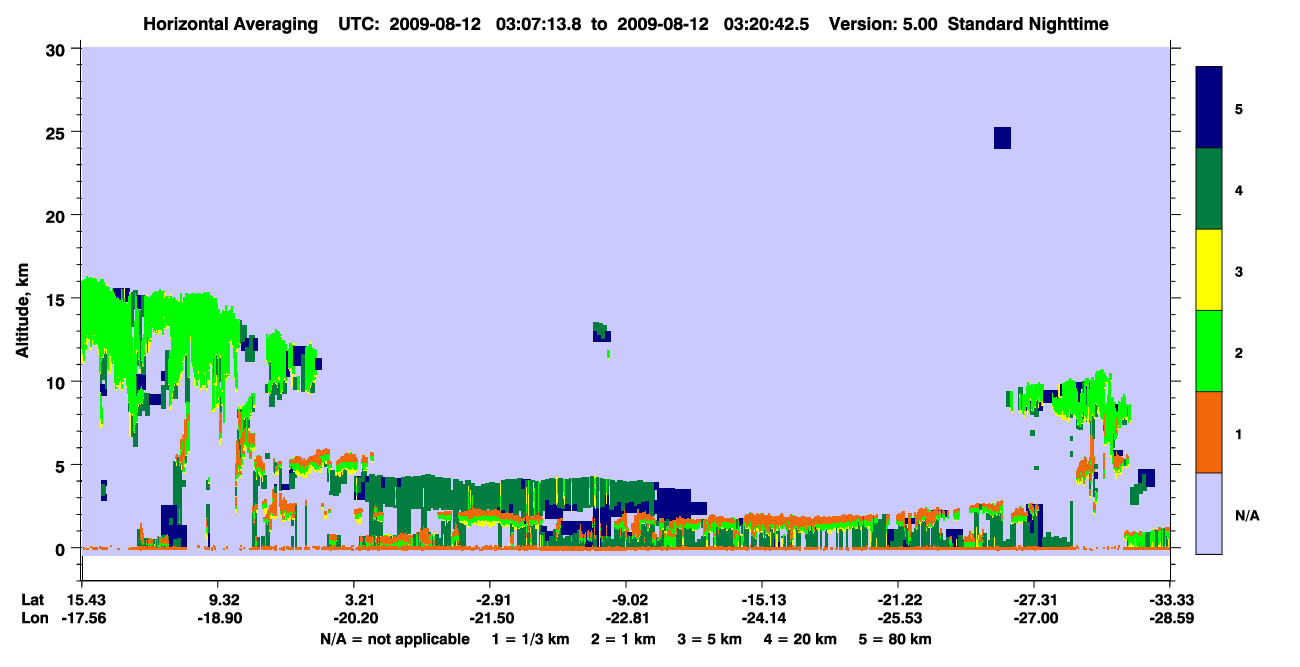Screen dimensions: 1300x667
Task: Click the isolated dark blue block near 25 km
Action: [1002, 138]
